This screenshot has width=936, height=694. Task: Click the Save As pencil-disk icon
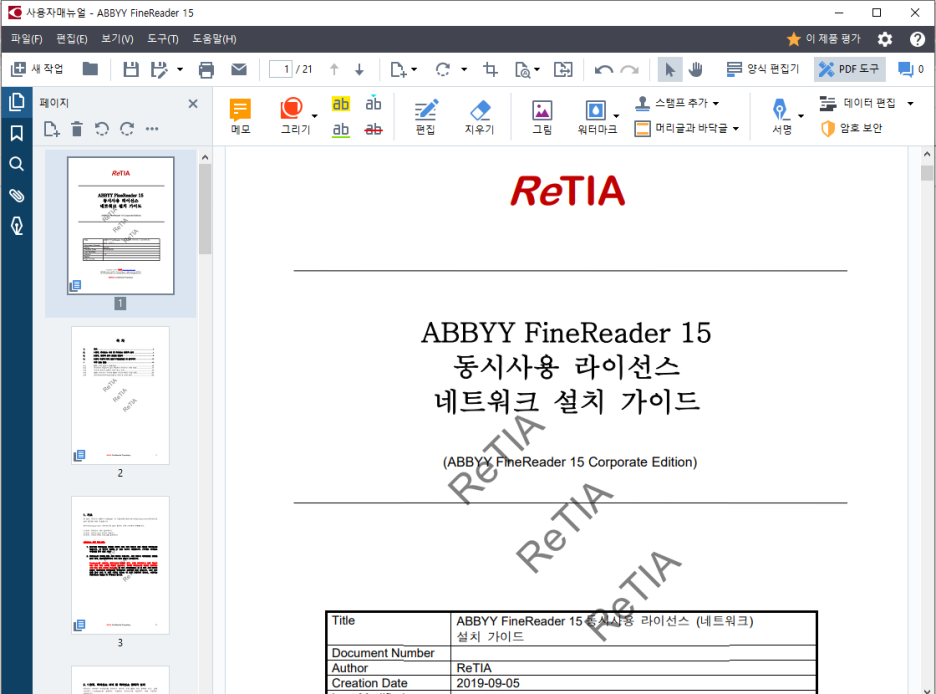click(159, 69)
